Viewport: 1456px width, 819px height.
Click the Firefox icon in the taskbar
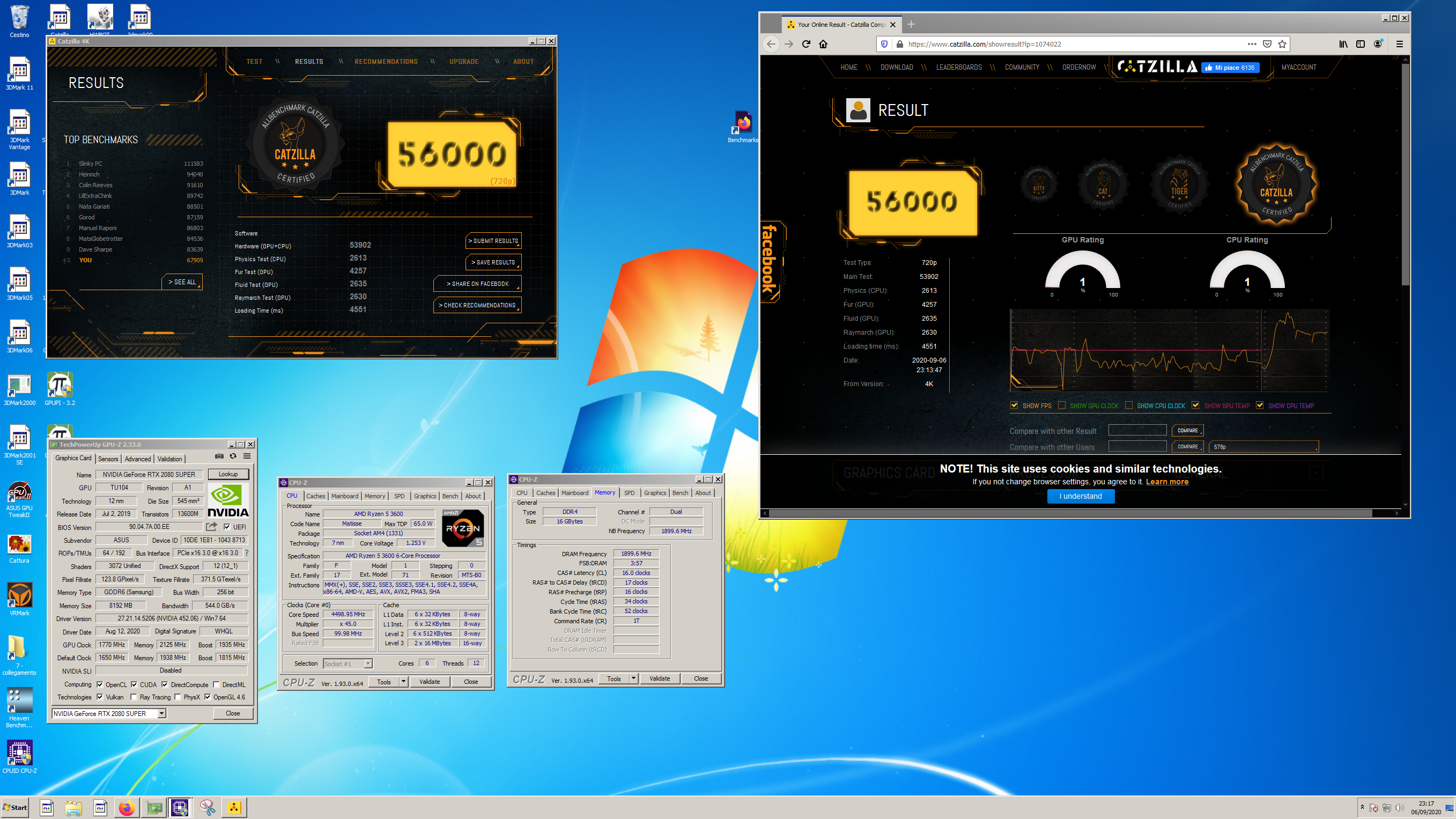pyautogui.click(x=127, y=808)
